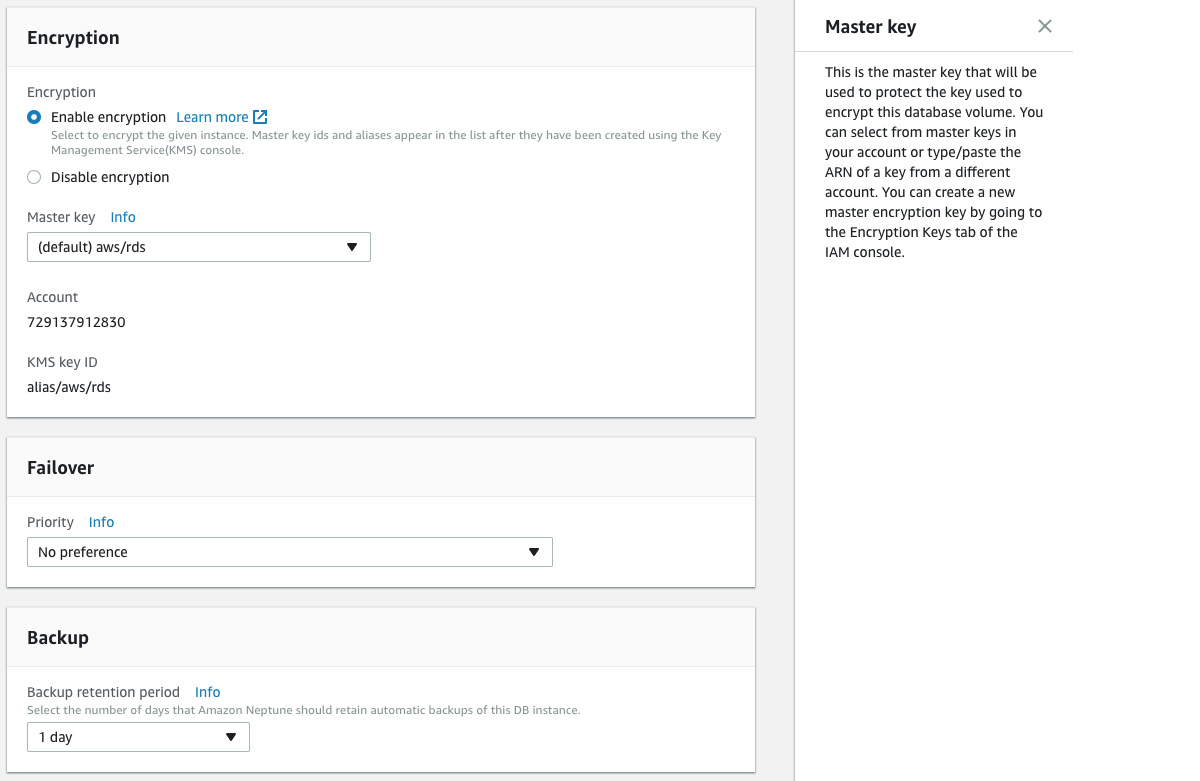
Task: Open the Backup retention period dropdown
Action: coord(138,736)
